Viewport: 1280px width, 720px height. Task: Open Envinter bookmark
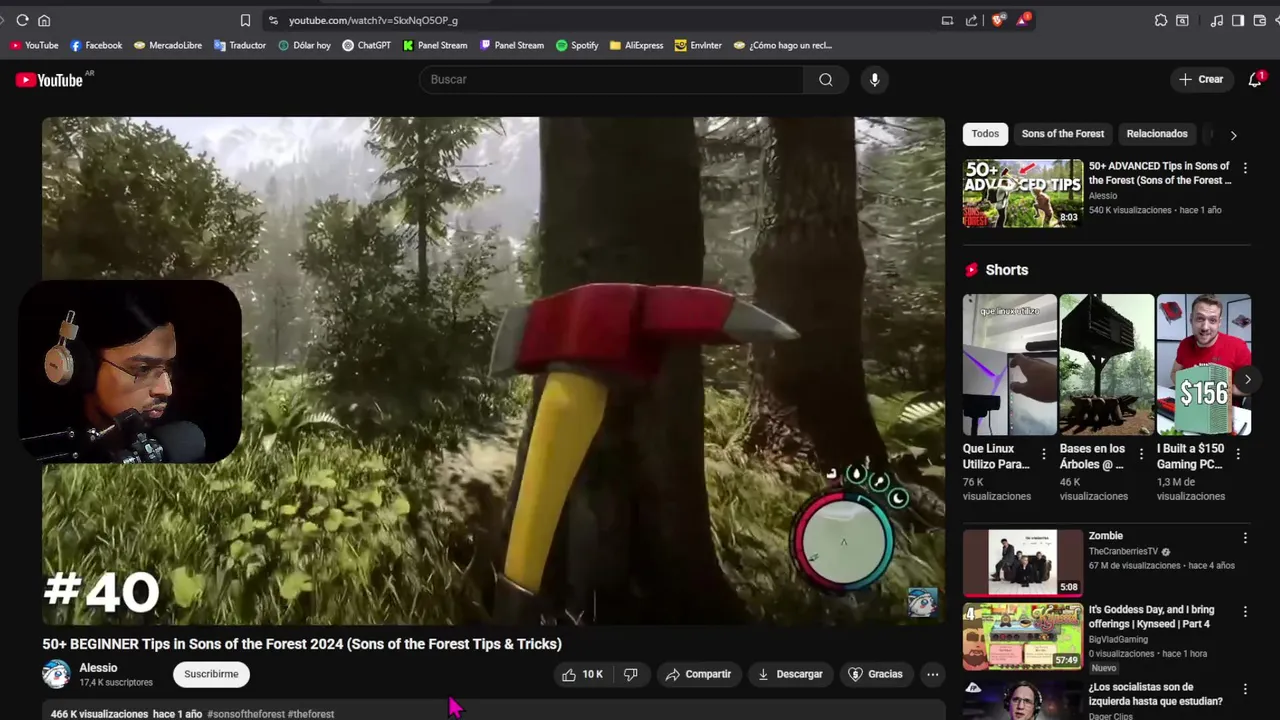[698, 45]
